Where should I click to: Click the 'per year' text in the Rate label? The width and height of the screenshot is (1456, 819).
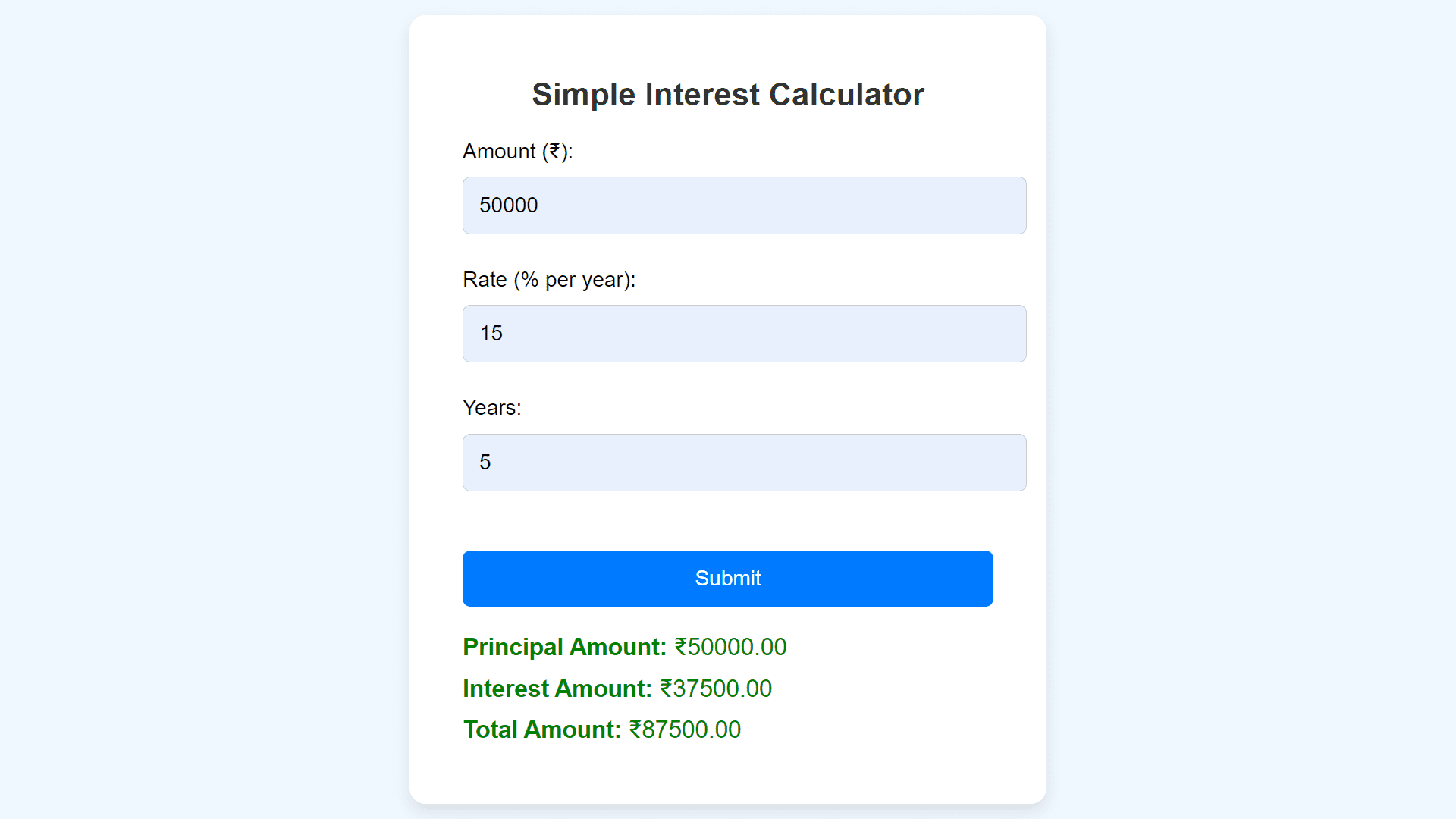(x=583, y=280)
